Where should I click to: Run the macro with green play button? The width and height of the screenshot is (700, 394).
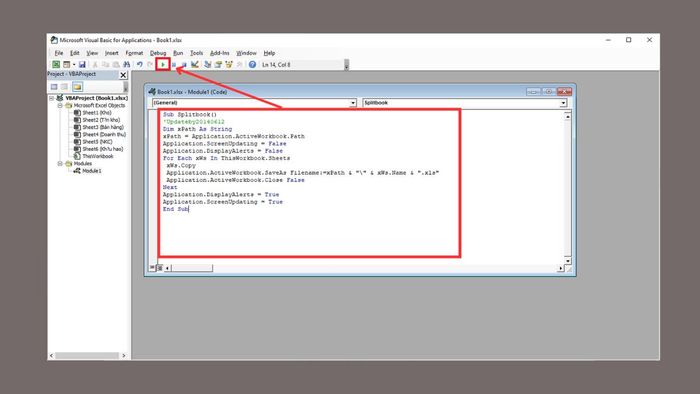pos(163,65)
